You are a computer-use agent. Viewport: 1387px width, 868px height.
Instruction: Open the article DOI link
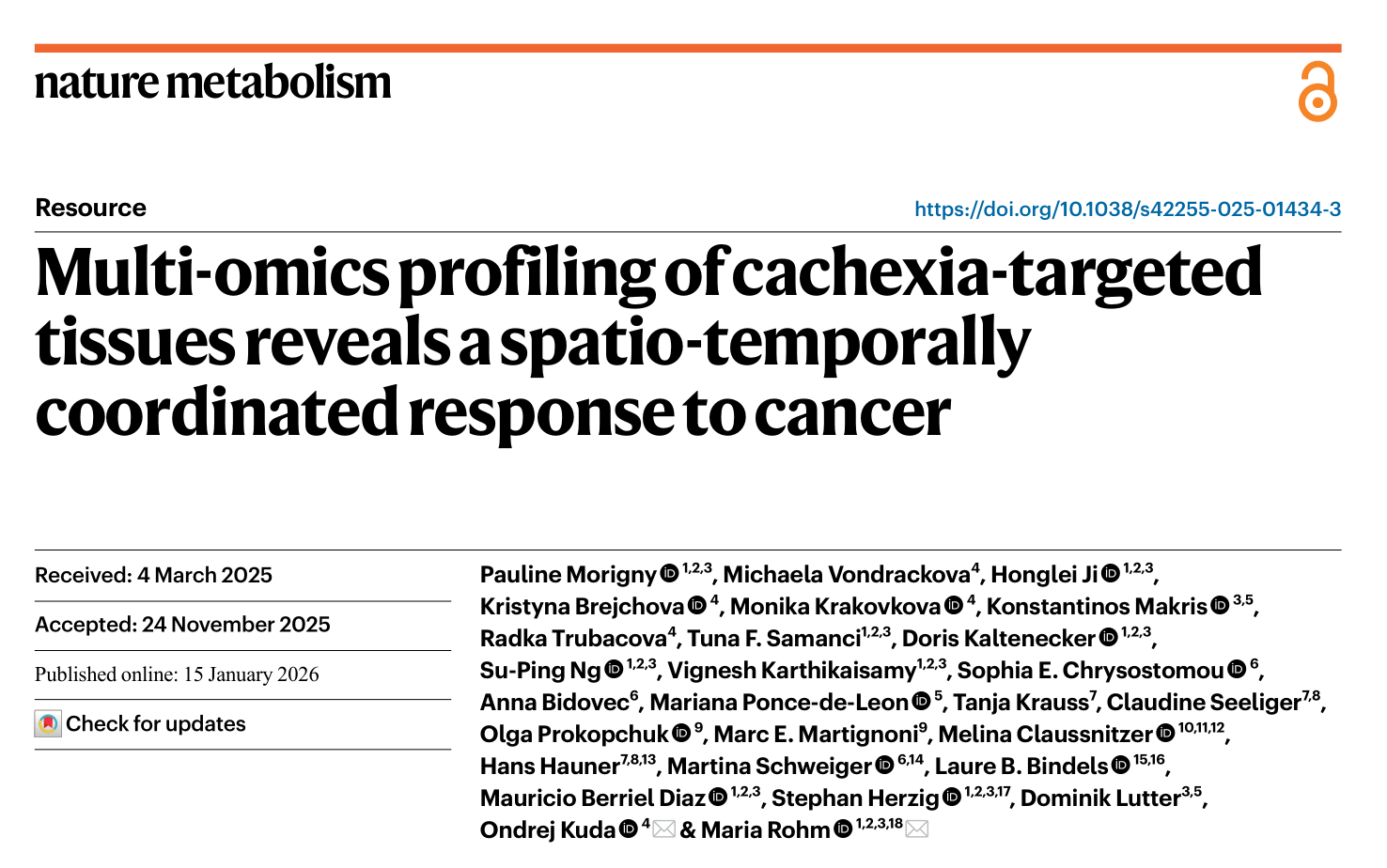pyautogui.click(x=1127, y=209)
